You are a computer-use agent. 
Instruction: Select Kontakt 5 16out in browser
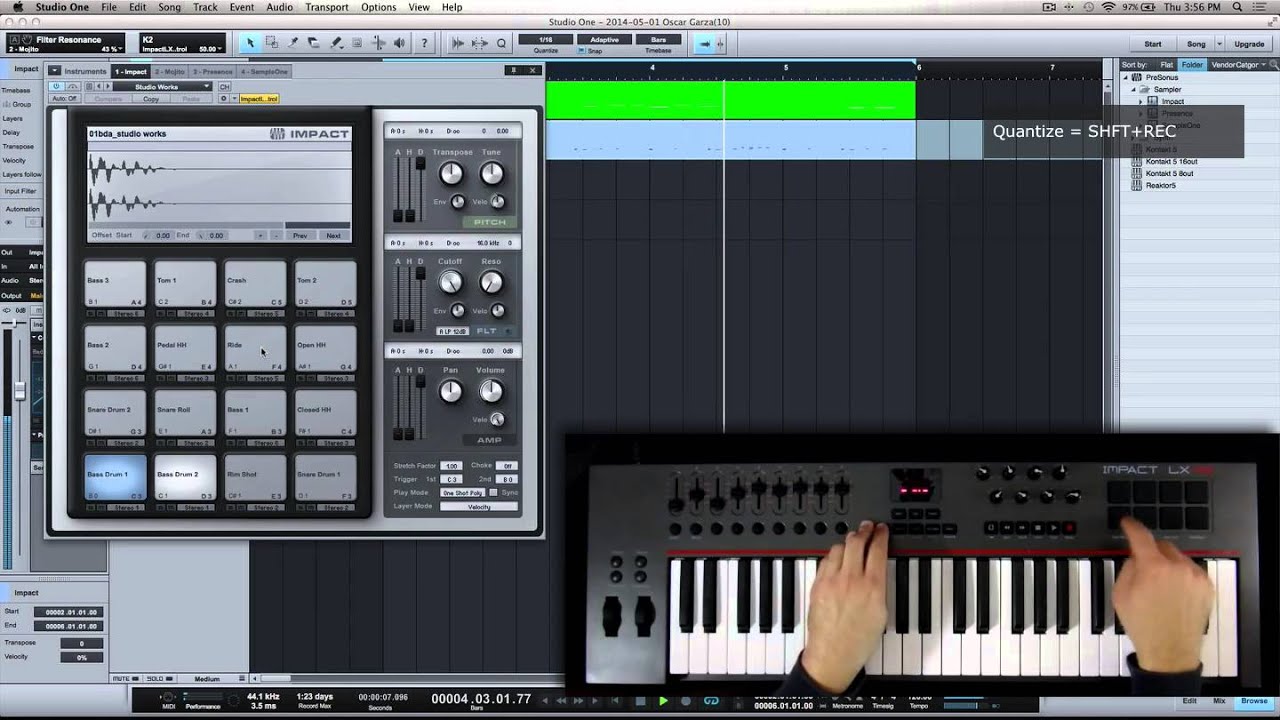pyautogui.click(x=1169, y=161)
